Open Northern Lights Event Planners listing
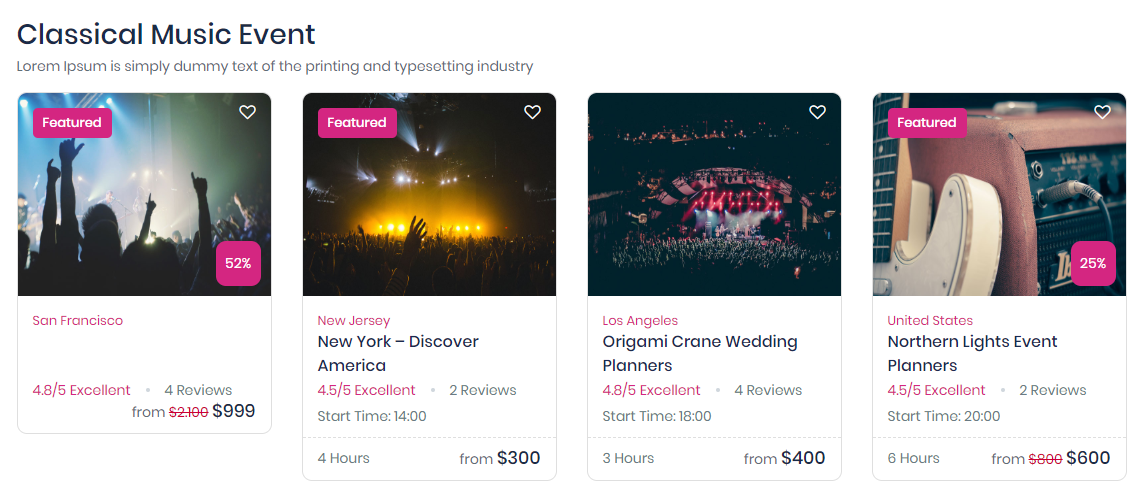The image size is (1143, 501). [x=972, y=353]
